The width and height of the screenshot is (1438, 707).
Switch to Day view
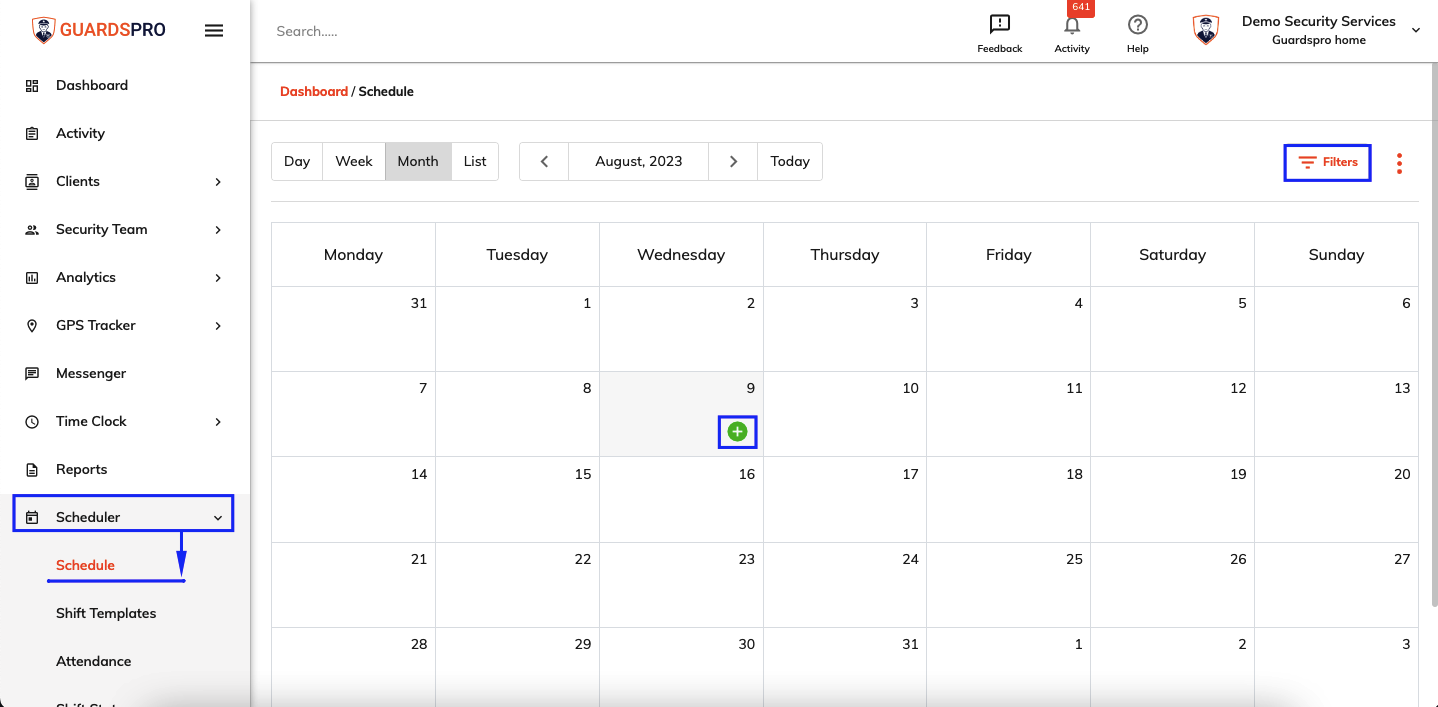click(x=297, y=161)
